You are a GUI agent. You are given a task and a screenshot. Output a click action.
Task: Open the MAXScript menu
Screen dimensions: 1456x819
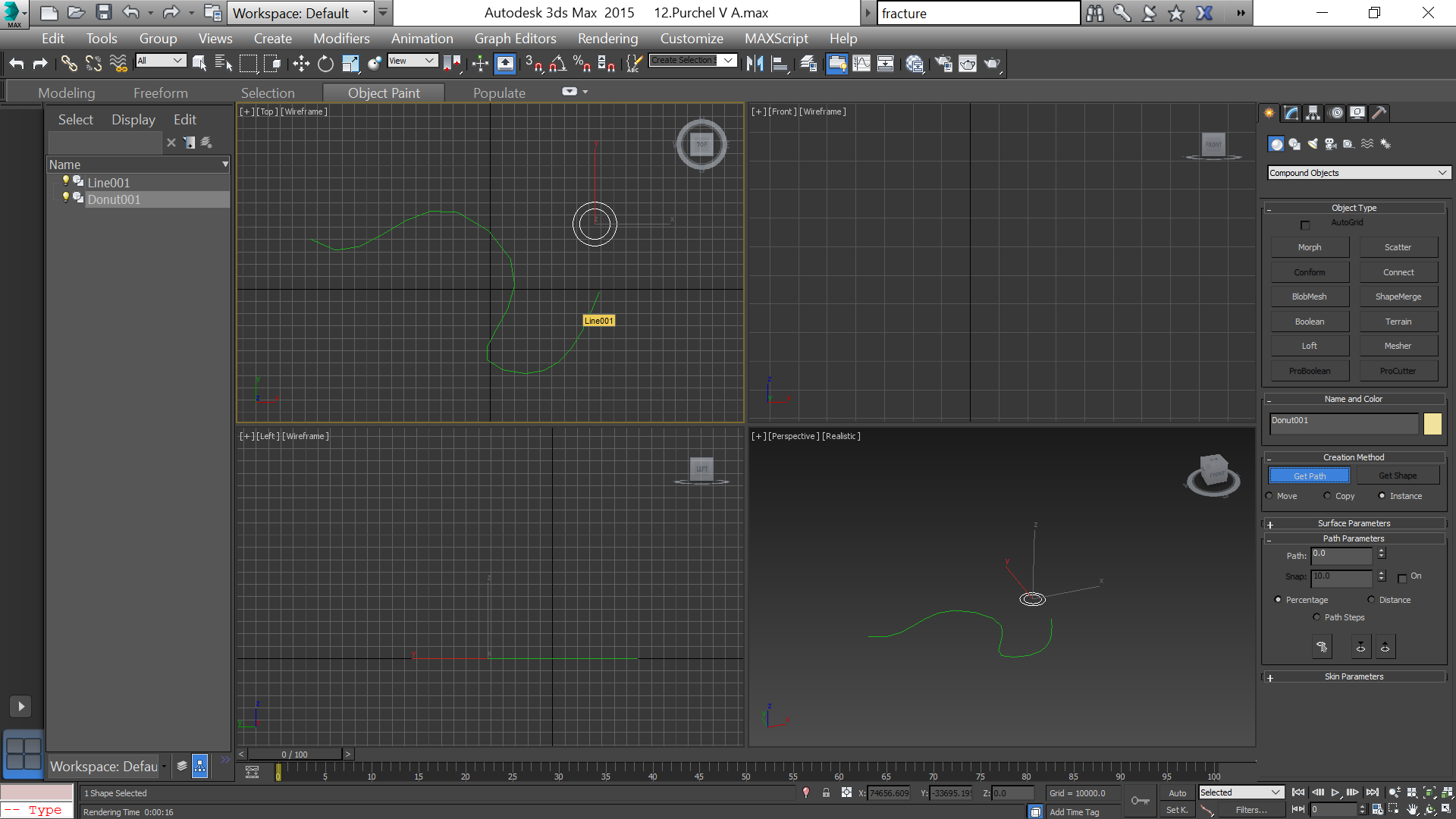click(776, 39)
